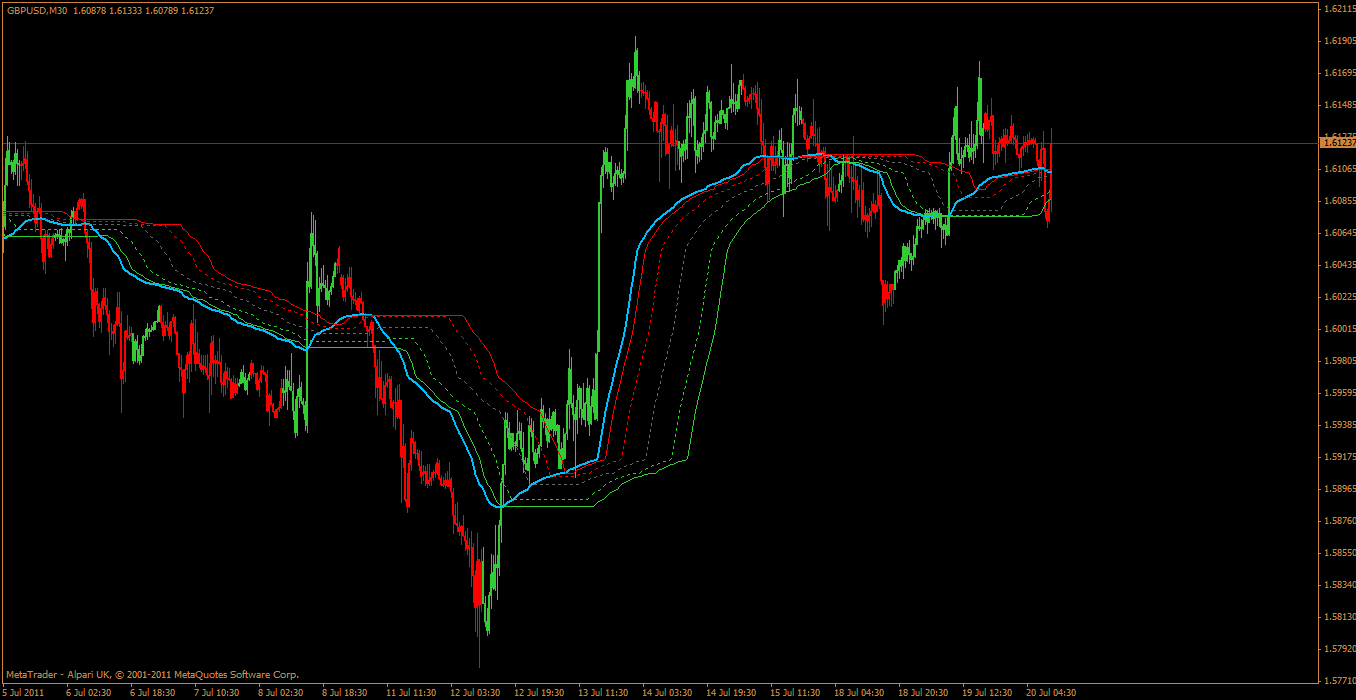Click the 18 Jul 04:30 time label

pyautogui.click(x=859, y=692)
